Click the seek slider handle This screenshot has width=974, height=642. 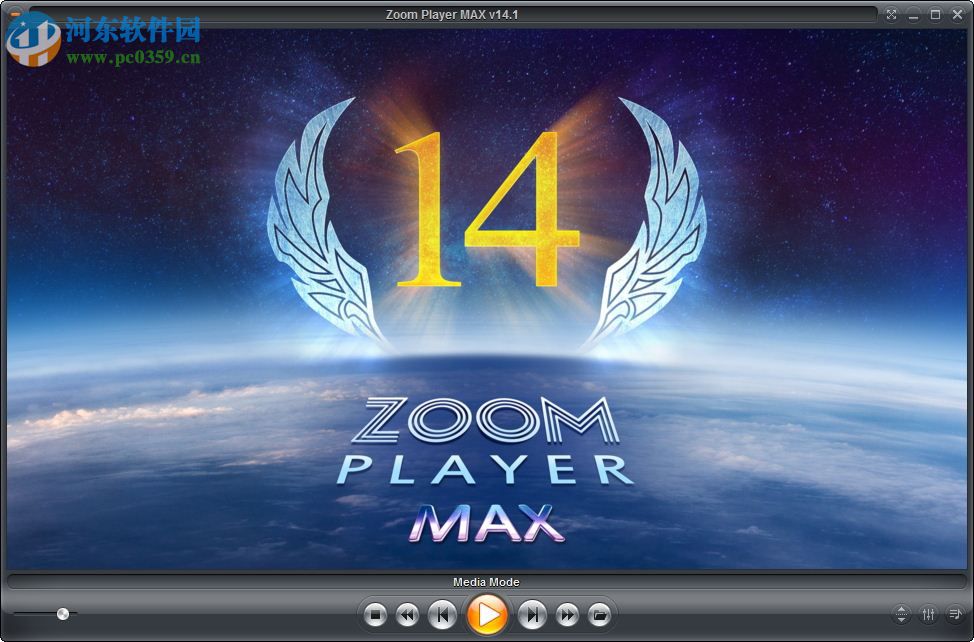pyautogui.click(x=63, y=614)
